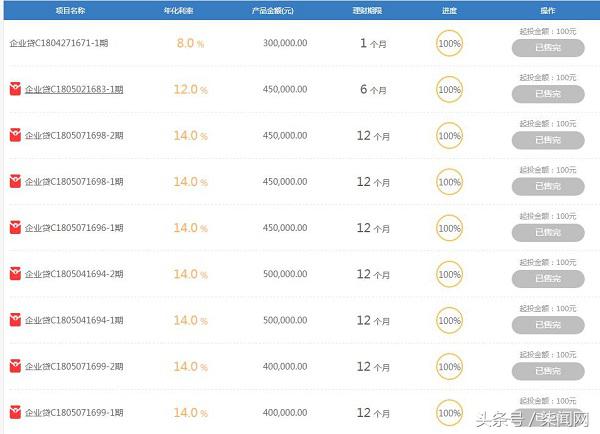Open project 企业贷C1805071698-1期
The image size is (600, 434).
[74, 182]
